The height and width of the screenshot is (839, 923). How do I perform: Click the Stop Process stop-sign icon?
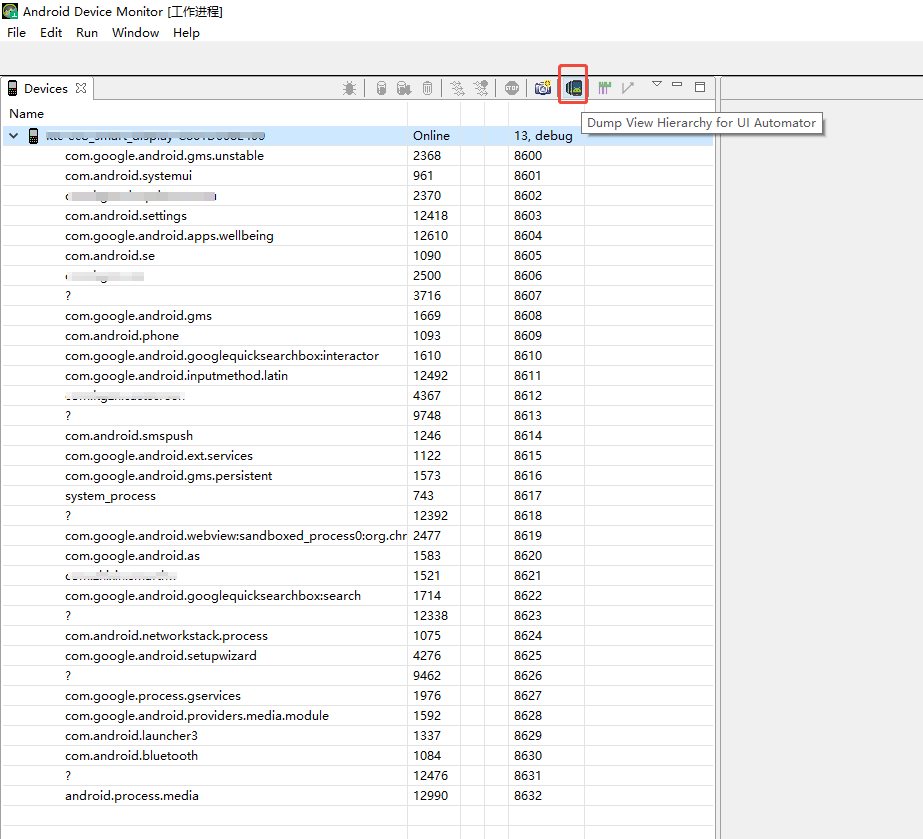point(512,88)
